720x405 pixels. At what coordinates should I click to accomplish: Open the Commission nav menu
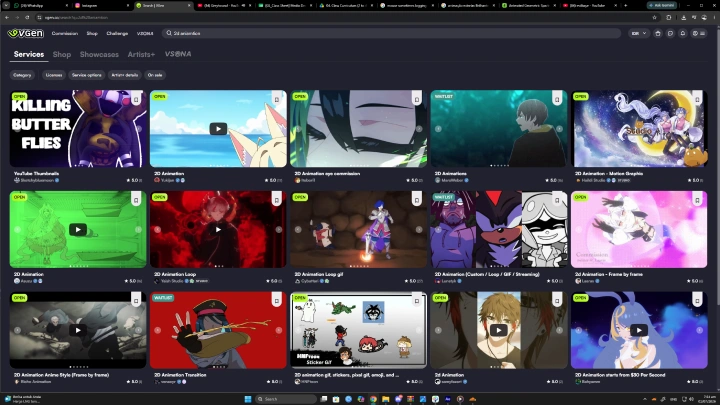[x=65, y=34]
